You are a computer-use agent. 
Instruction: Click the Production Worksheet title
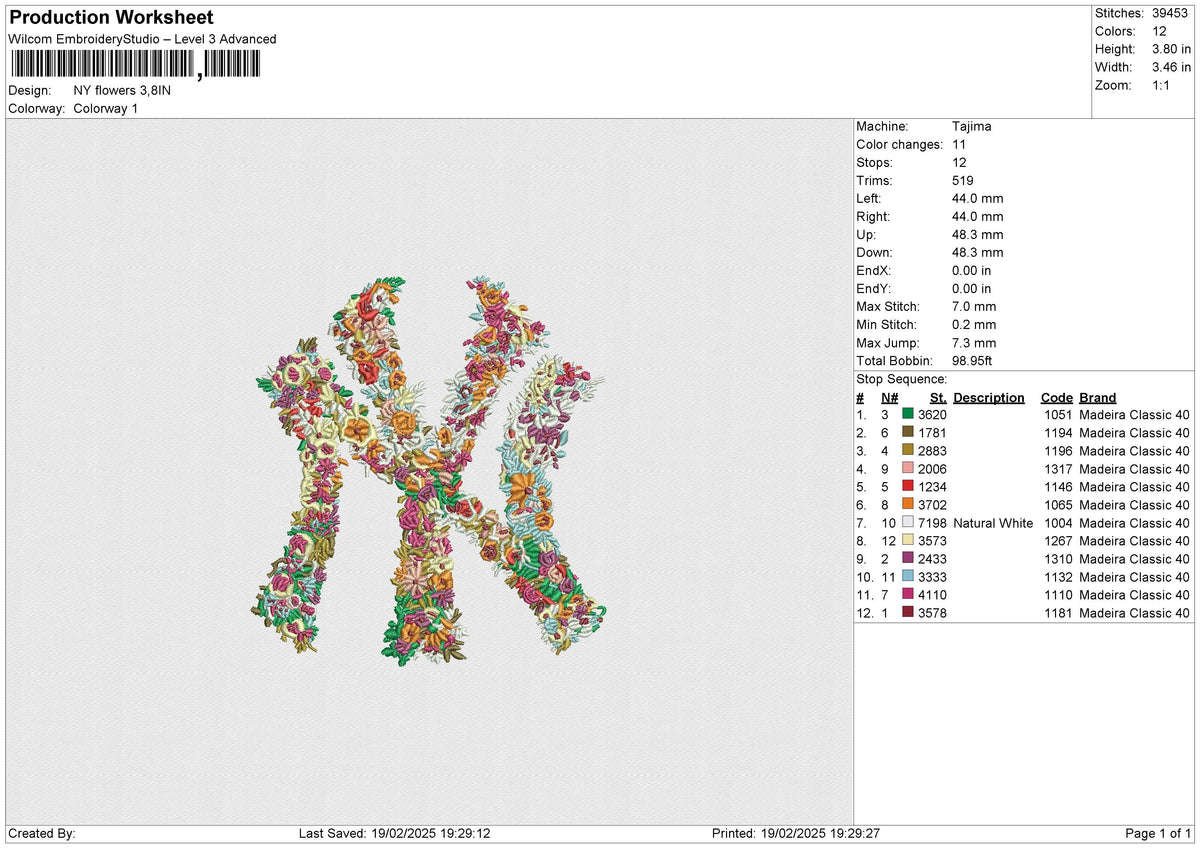pos(111,18)
